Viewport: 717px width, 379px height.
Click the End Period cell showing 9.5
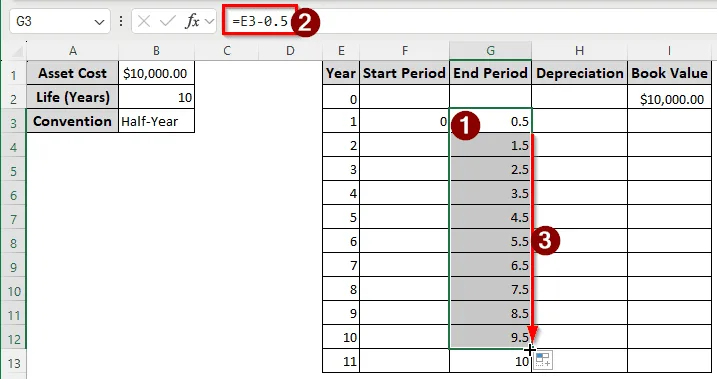tap(491, 337)
